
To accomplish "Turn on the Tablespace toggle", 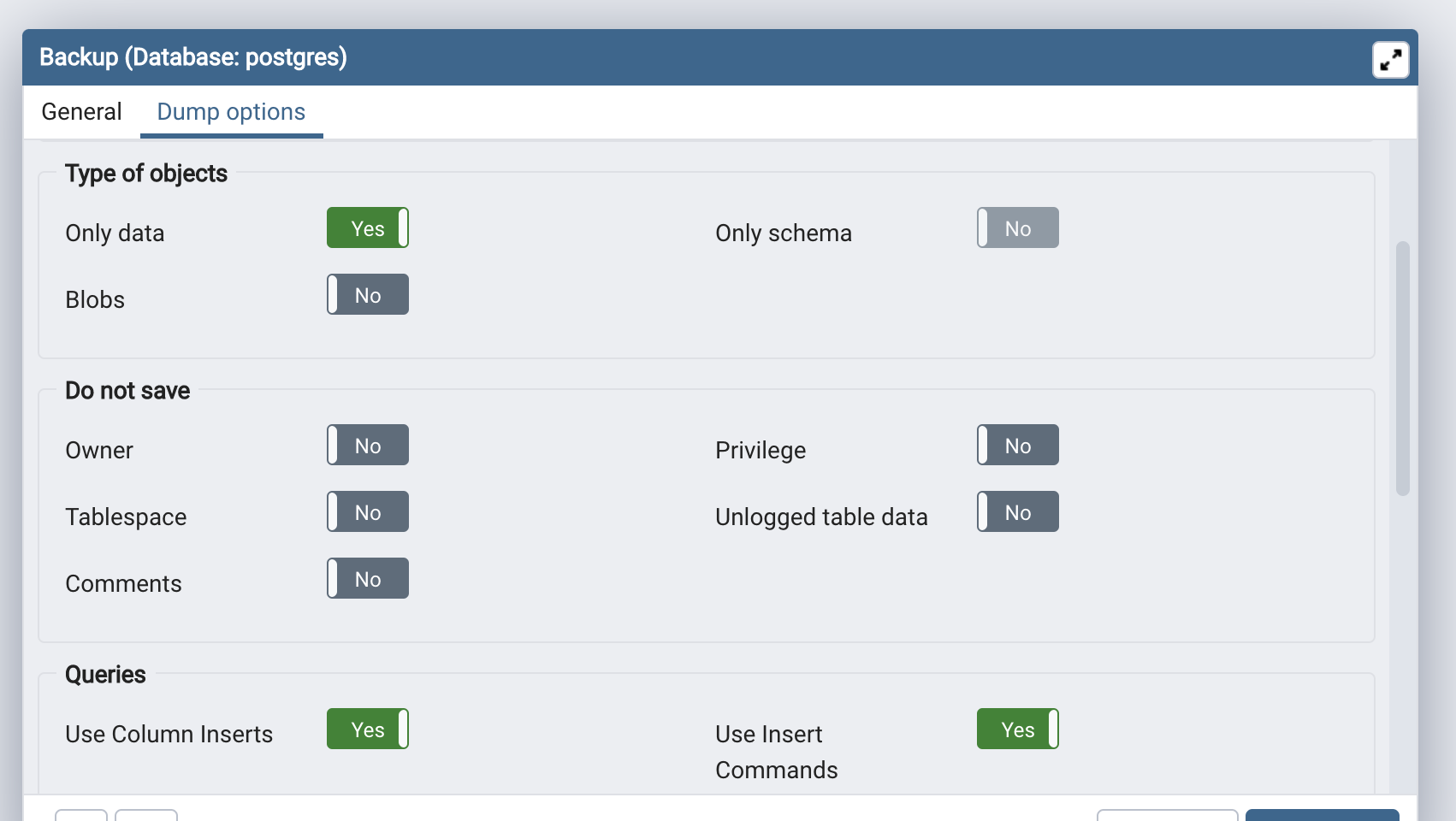I will pyautogui.click(x=368, y=512).
